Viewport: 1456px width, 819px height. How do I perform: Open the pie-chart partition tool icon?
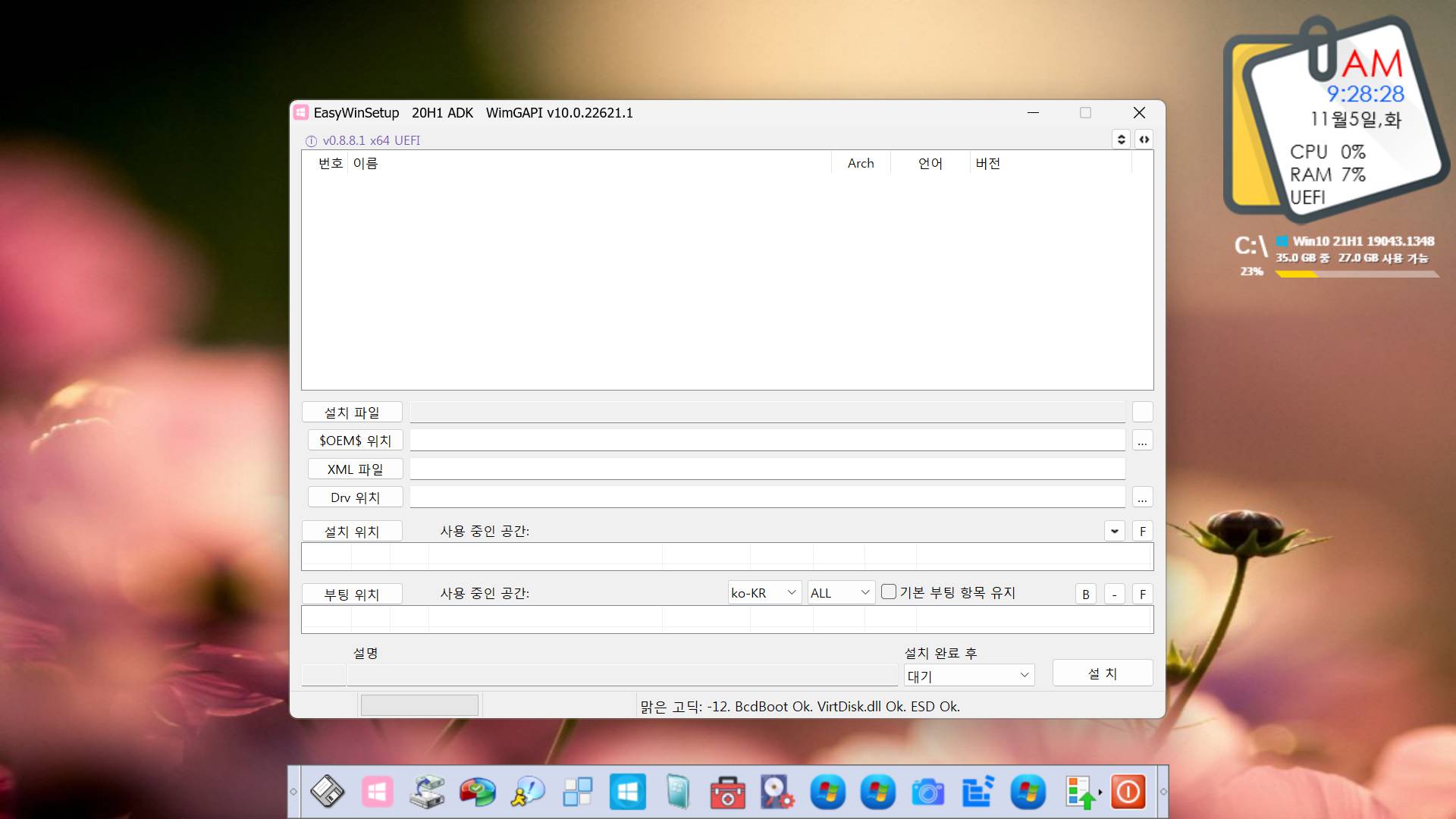pos(477,792)
